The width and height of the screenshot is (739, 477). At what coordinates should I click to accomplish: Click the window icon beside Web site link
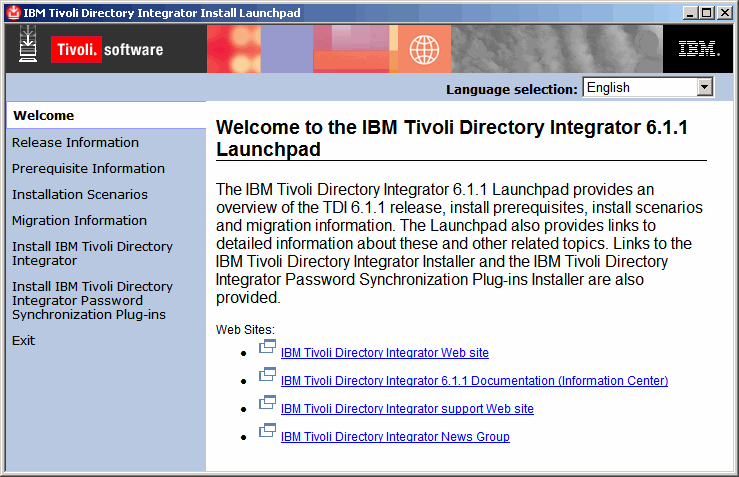267,348
